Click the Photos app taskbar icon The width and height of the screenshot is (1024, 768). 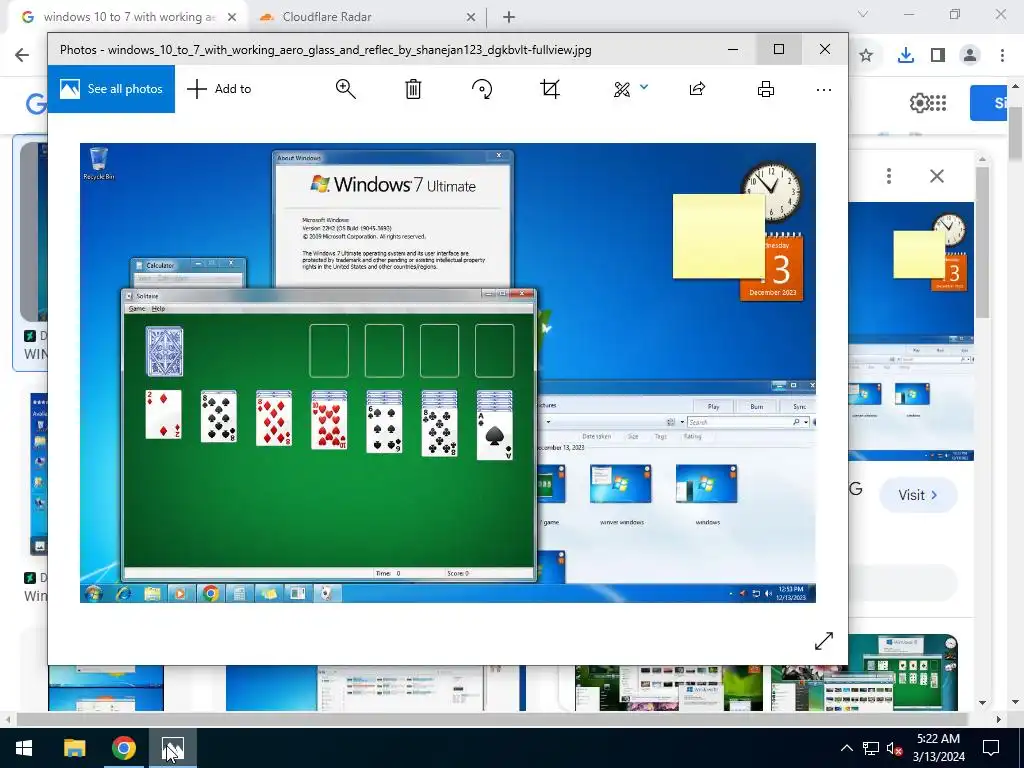point(173,748)
